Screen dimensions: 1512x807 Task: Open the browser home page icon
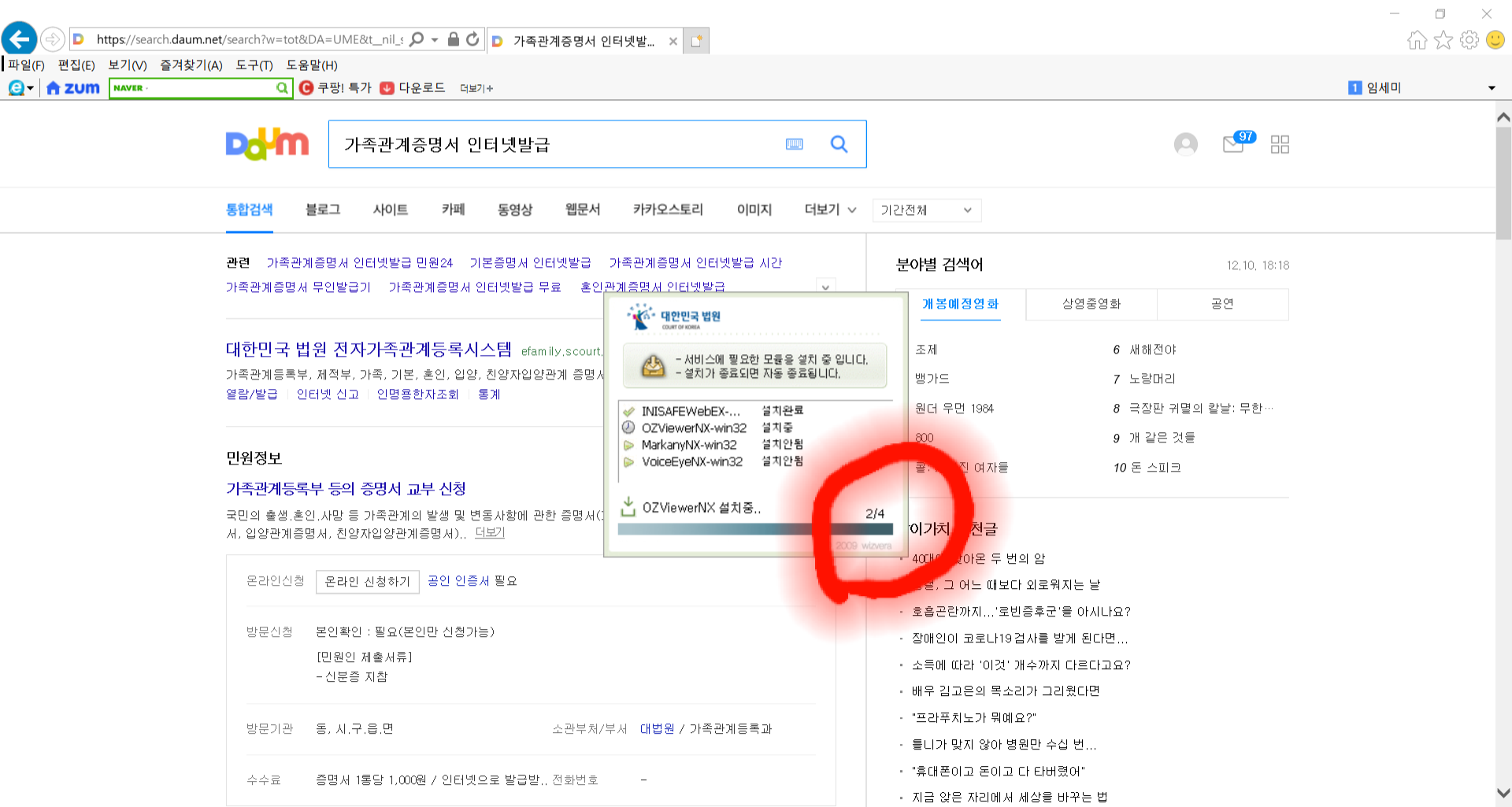point(1417,40)
